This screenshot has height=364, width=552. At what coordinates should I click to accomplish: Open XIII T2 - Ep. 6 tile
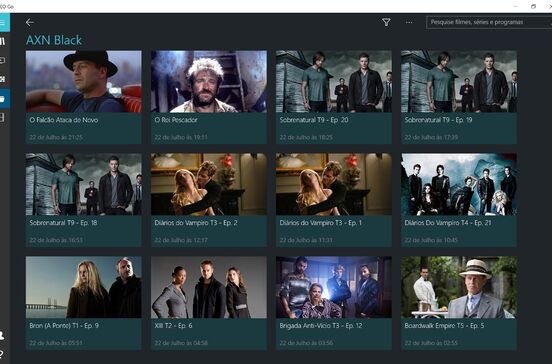pos(209,303)
